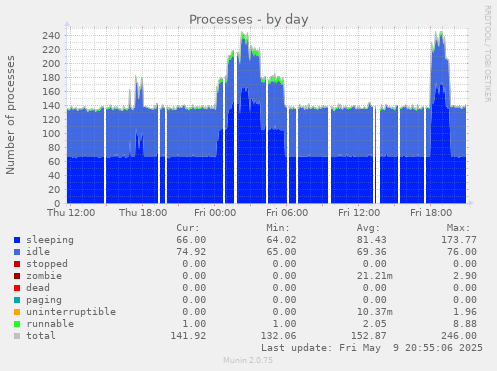Click the 'Thu 12:00' time axis label
The width and height of the screenshot is (497, 371).
71,213
